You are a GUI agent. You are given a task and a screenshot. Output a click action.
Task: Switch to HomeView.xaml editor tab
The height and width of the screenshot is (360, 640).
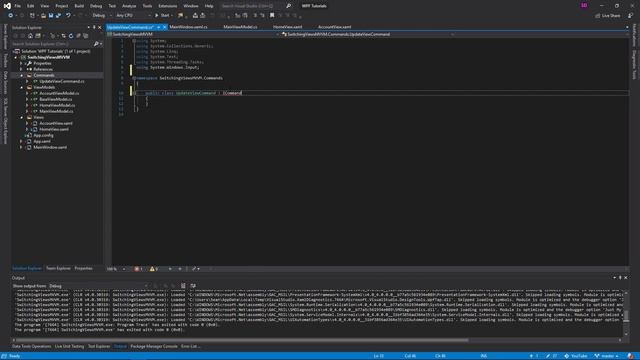tap(288, 27)
